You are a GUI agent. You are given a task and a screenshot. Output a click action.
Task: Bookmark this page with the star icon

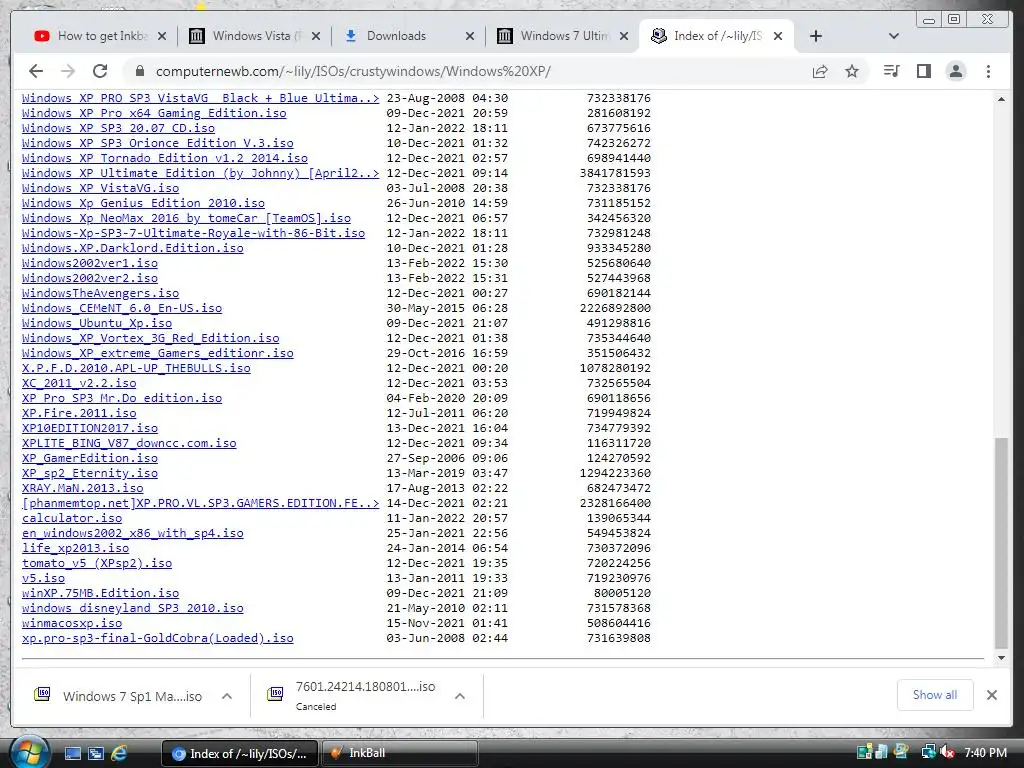point(852,71)
